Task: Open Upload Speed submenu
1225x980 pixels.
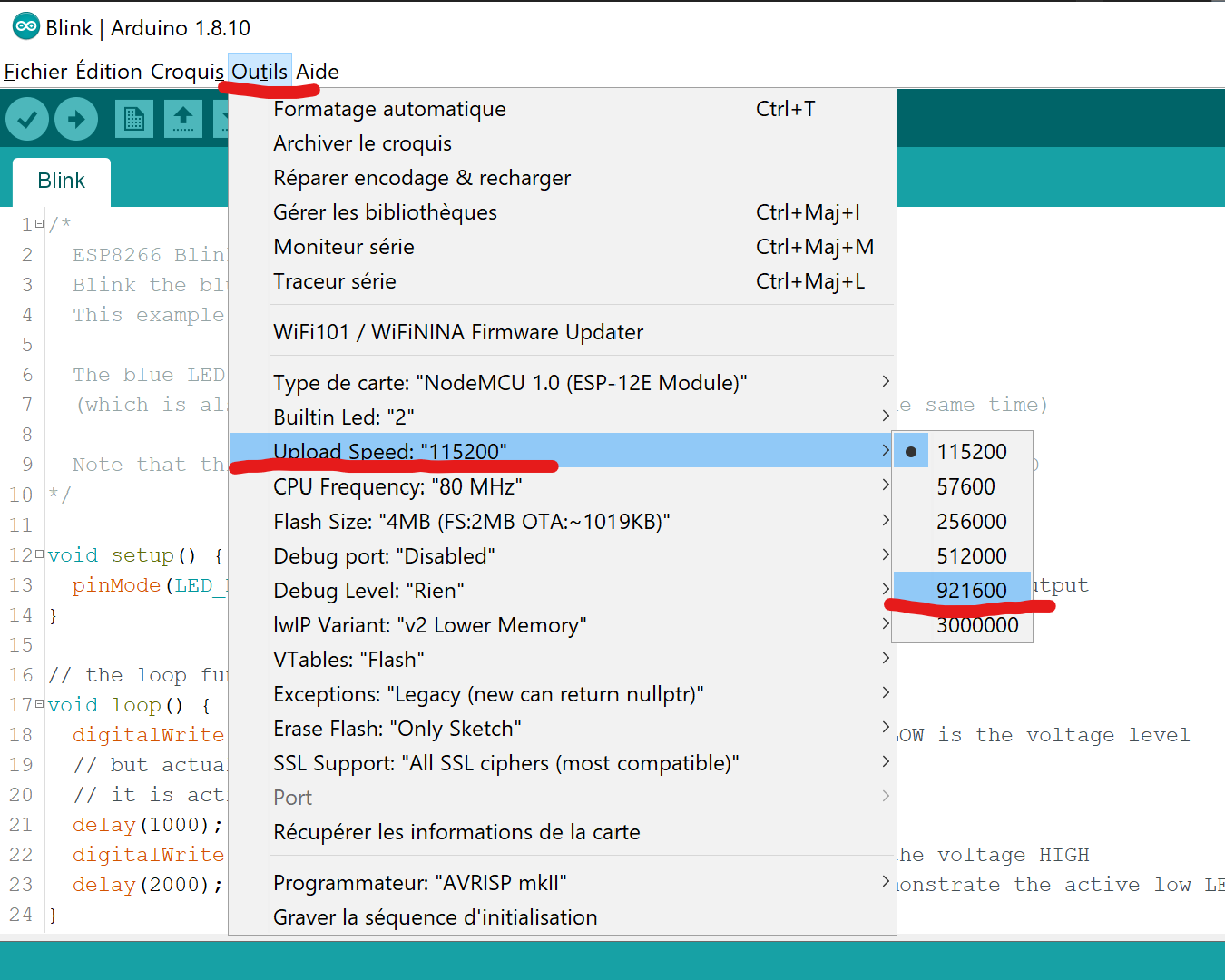Action: 563,451
